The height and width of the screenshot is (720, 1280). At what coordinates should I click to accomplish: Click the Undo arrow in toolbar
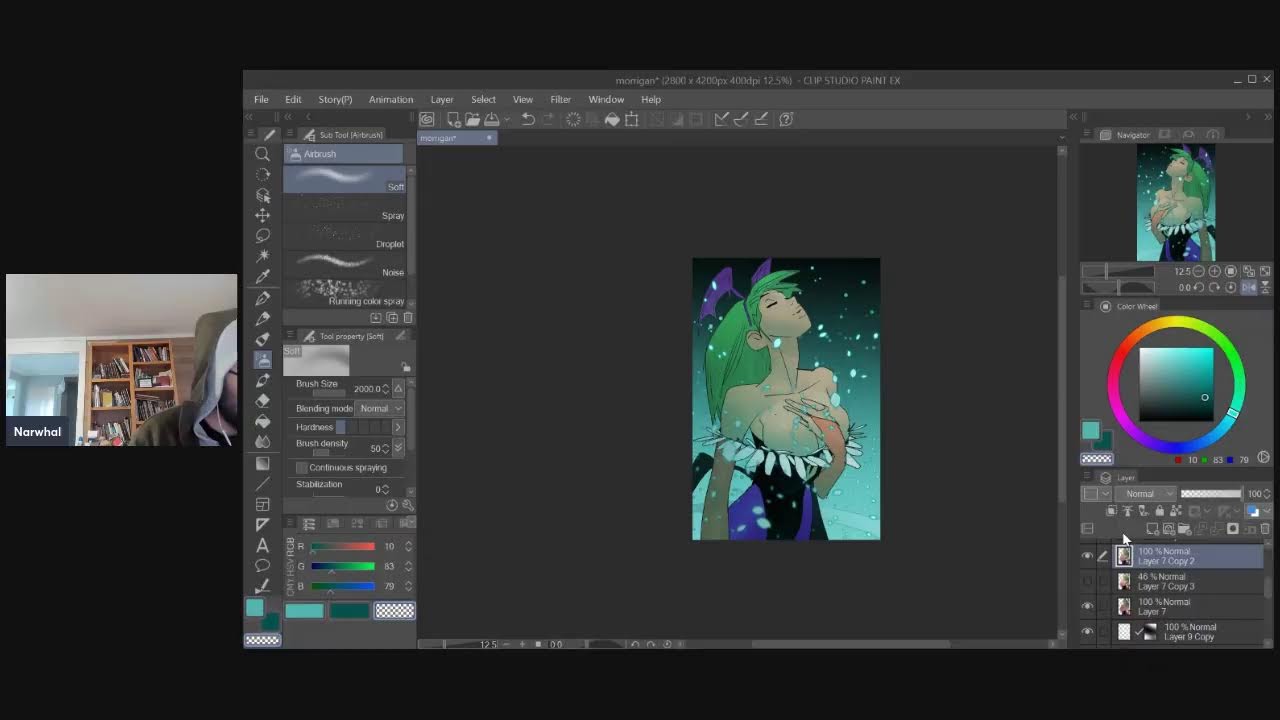coord(527,119)
